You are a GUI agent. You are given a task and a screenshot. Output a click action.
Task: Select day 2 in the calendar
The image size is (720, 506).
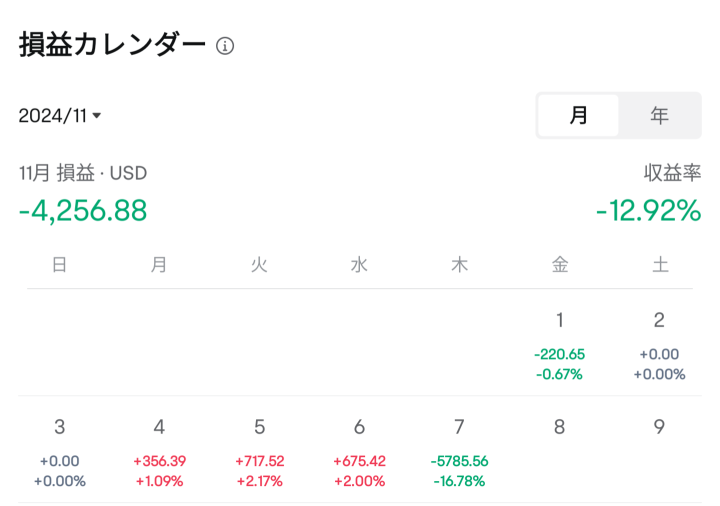point(659,346)
